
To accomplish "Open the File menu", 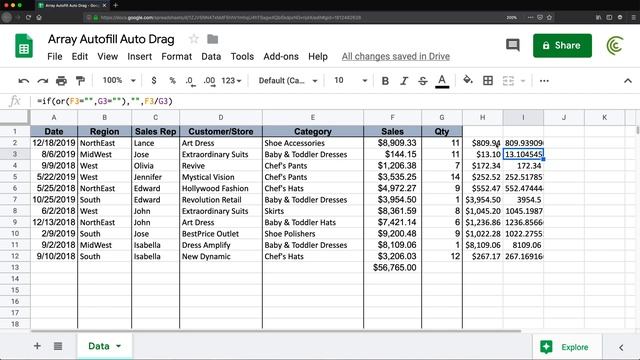I will (55, 56).
